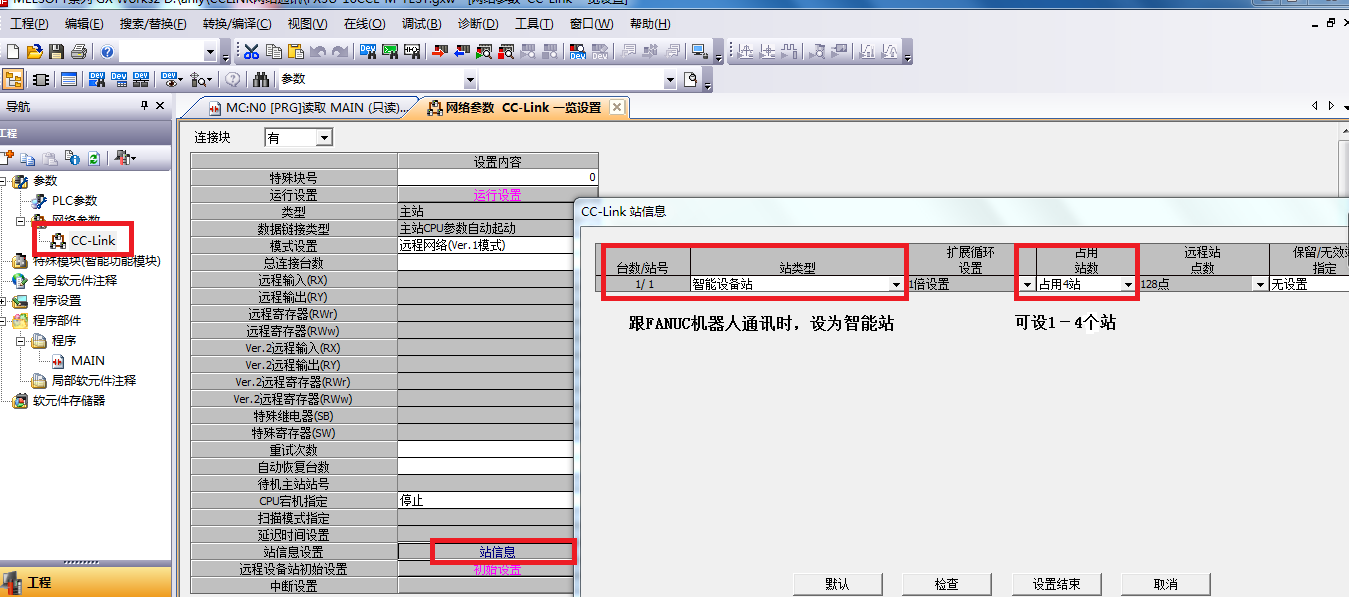This screenshot has width=1349, height=597.
Task: Click the 设置结束 button
Action: [1056, 584]
